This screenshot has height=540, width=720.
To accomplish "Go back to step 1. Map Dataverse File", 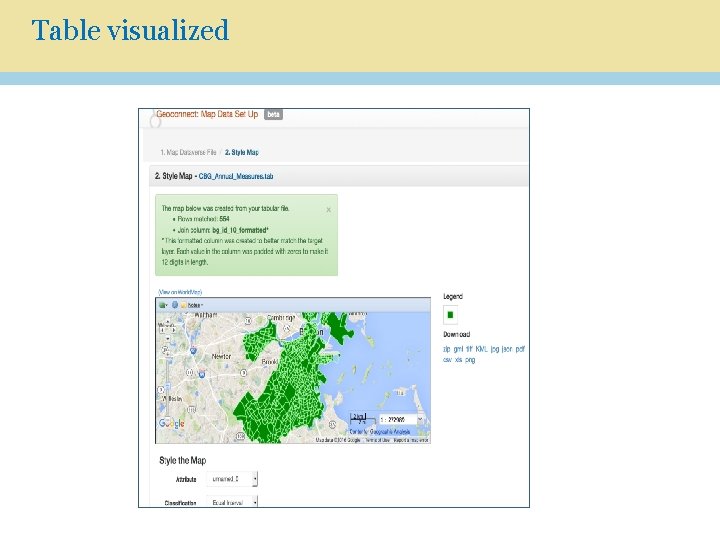I will [188, 152].
